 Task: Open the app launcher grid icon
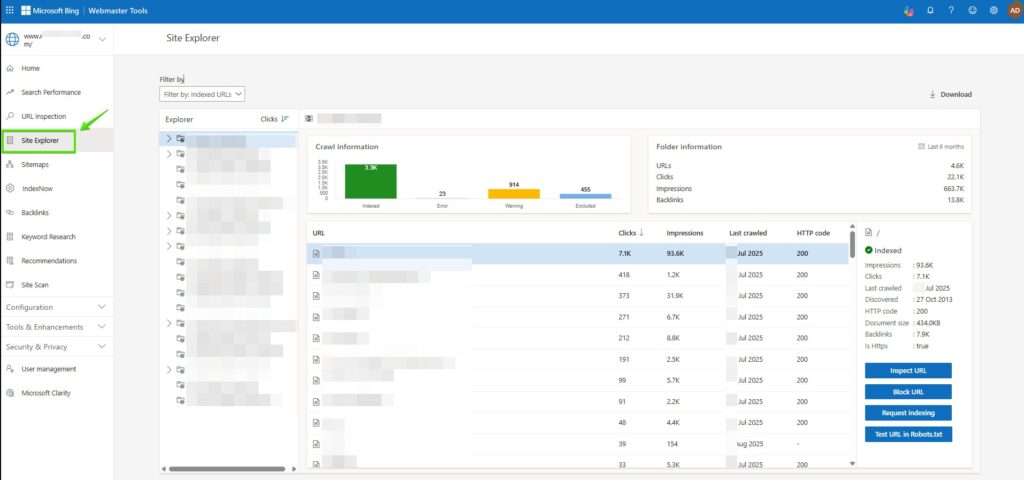(x=10, y=10)
